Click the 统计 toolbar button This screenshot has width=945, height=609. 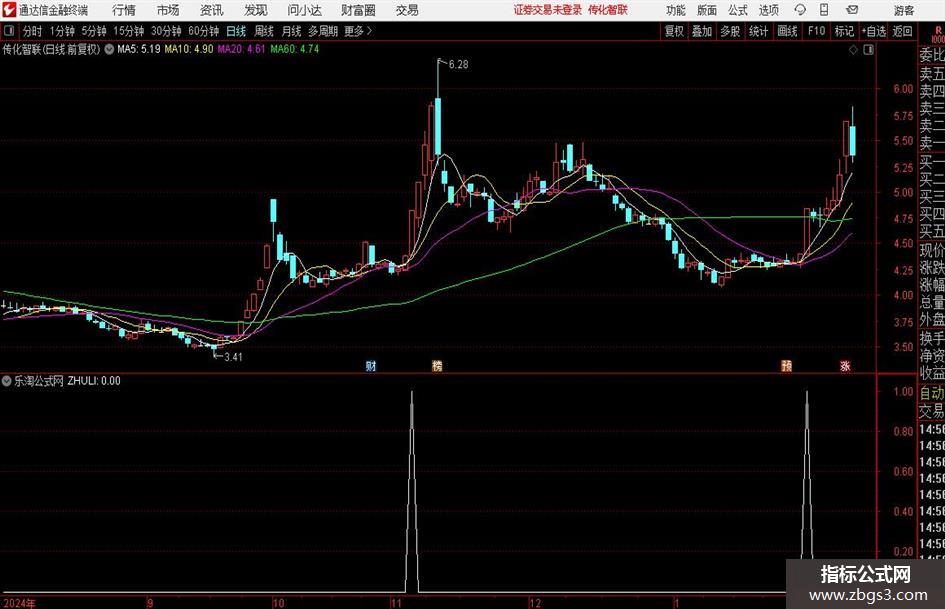coord(759,31)
